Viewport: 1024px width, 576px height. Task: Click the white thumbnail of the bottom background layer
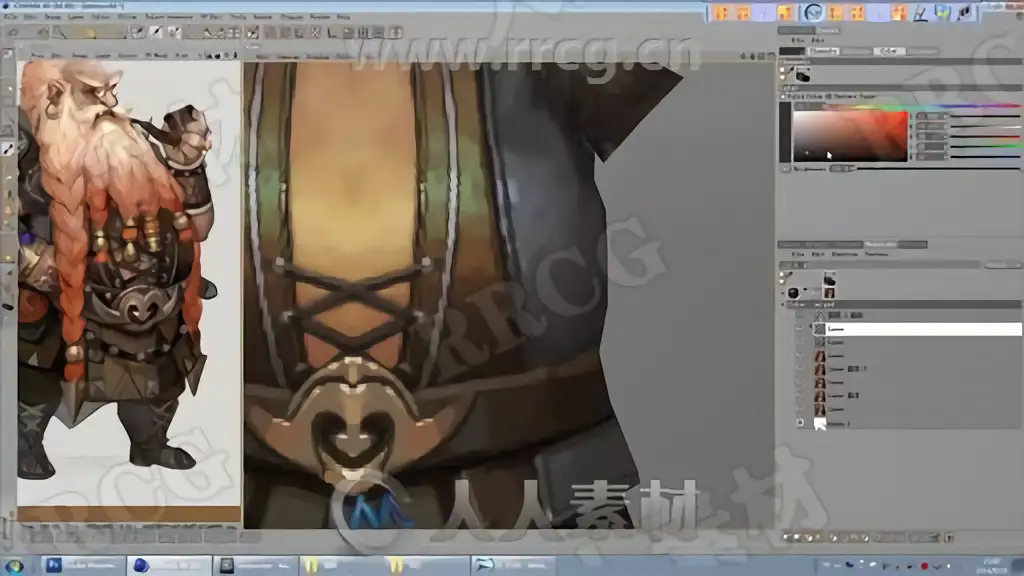(820, 423)
